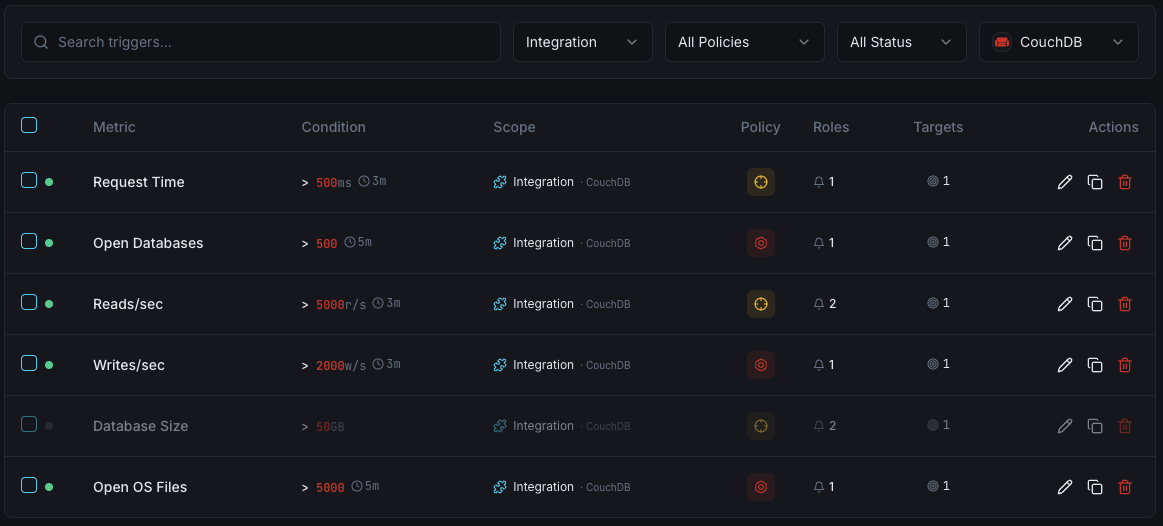Check the Writes/sec row checkbox
This screenshot has height=526, width=1163.
[x=28, y=362]
